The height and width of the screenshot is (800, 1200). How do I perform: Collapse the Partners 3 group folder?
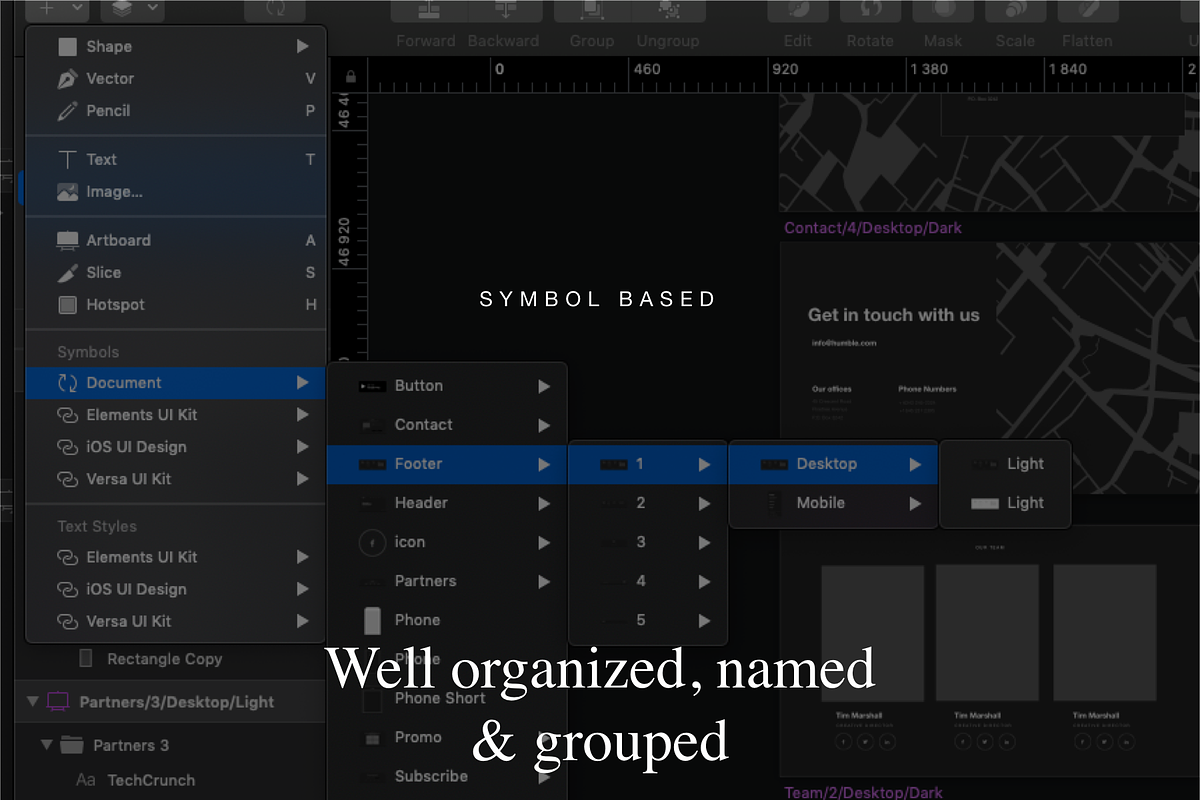coord(46,745)
